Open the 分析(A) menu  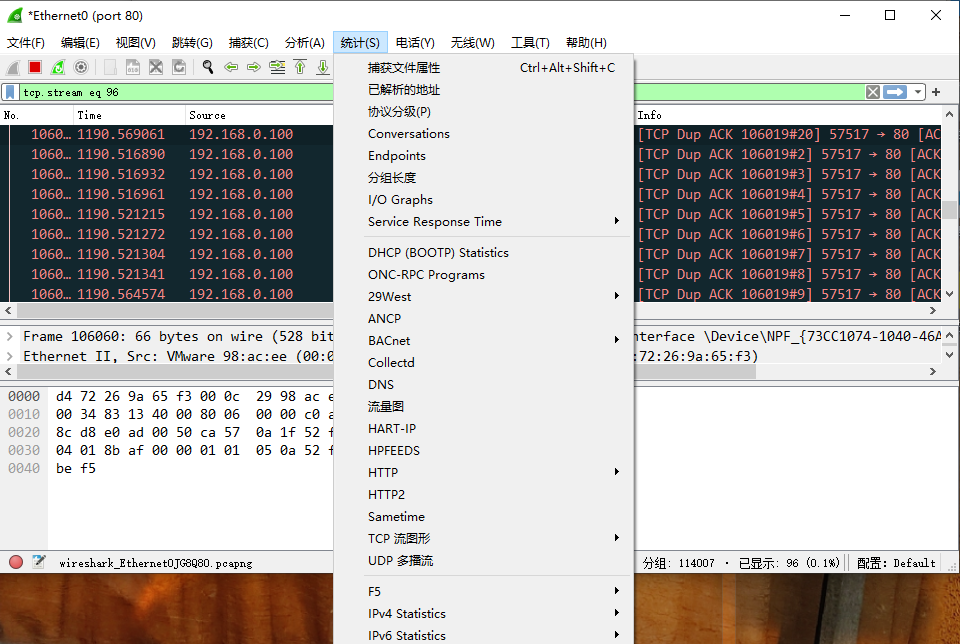[304, 43]
